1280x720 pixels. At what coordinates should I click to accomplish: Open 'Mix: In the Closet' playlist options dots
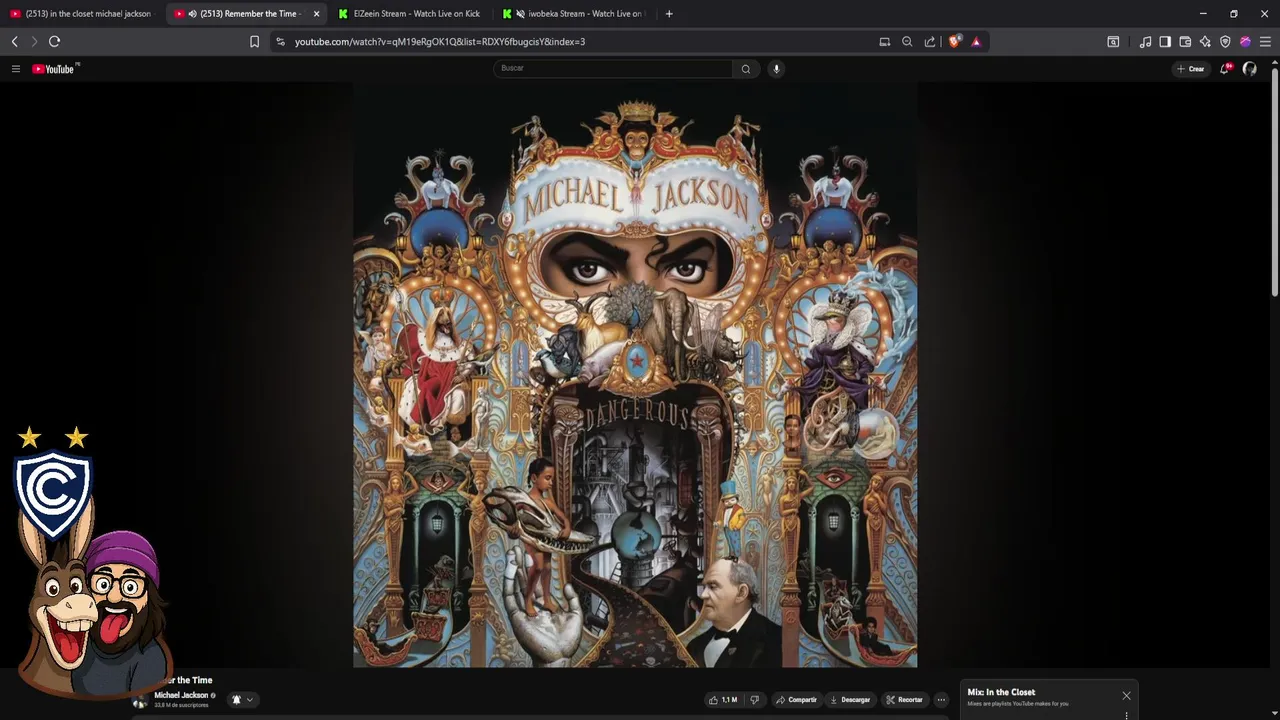(1126, 715)
